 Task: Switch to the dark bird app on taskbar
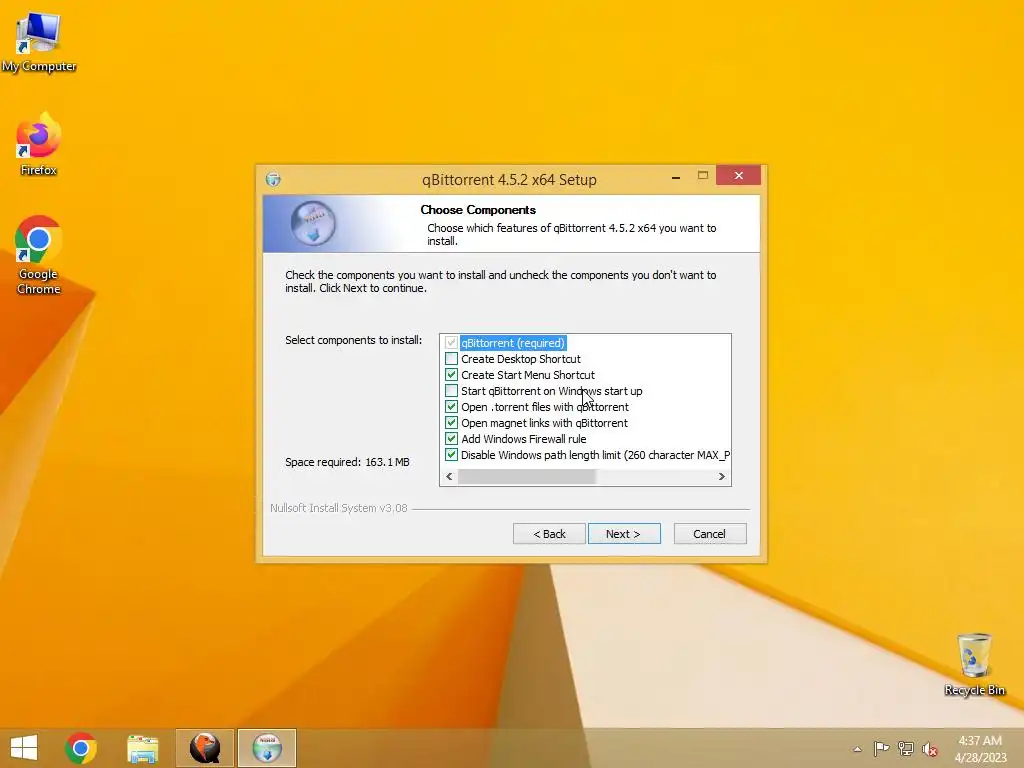pos(204,748)
